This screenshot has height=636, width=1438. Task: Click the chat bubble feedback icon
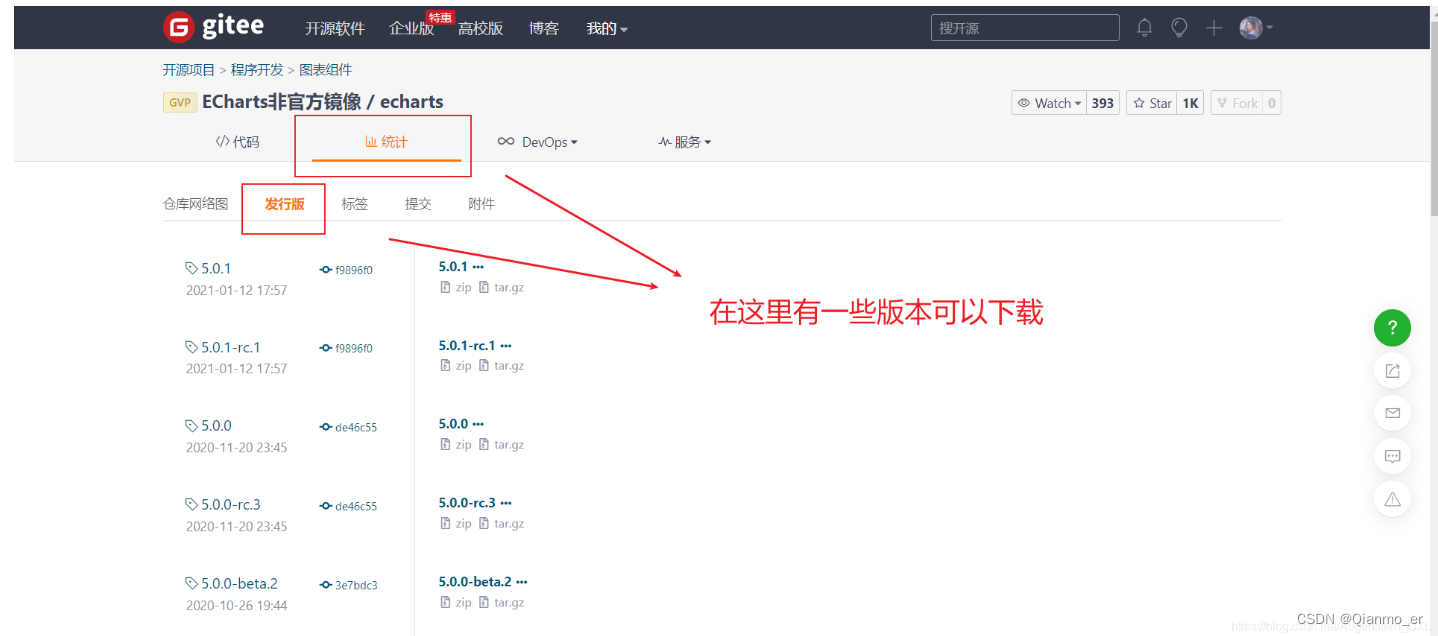pos(1392,456)
